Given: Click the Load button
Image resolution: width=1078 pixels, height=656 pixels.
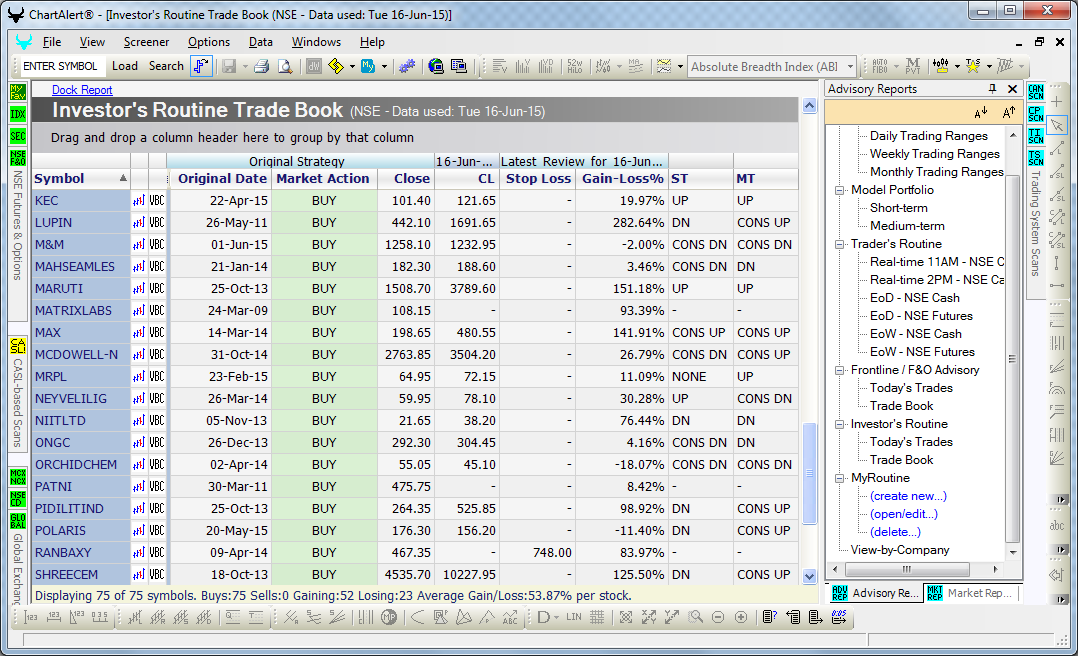Looking at the screenshot, I should pyautogui.click(x=124, y=66).
